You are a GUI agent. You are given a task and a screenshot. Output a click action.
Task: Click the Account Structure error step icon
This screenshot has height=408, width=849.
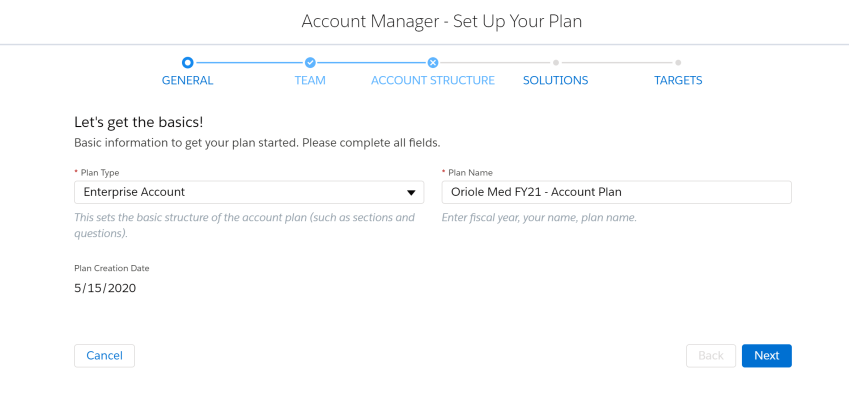coord(433,63)
